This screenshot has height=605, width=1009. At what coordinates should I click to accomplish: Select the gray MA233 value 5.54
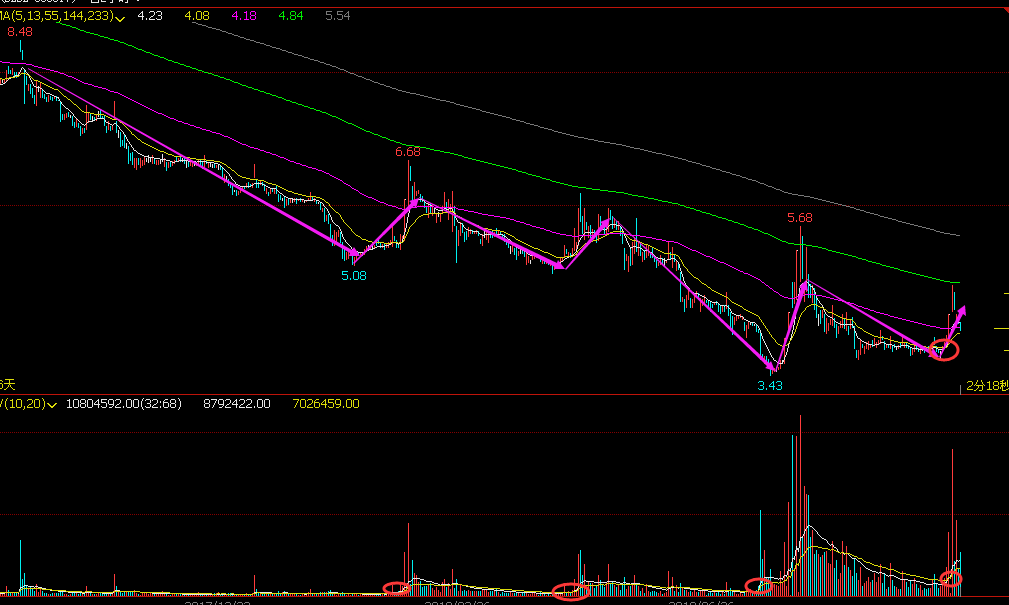338,15
